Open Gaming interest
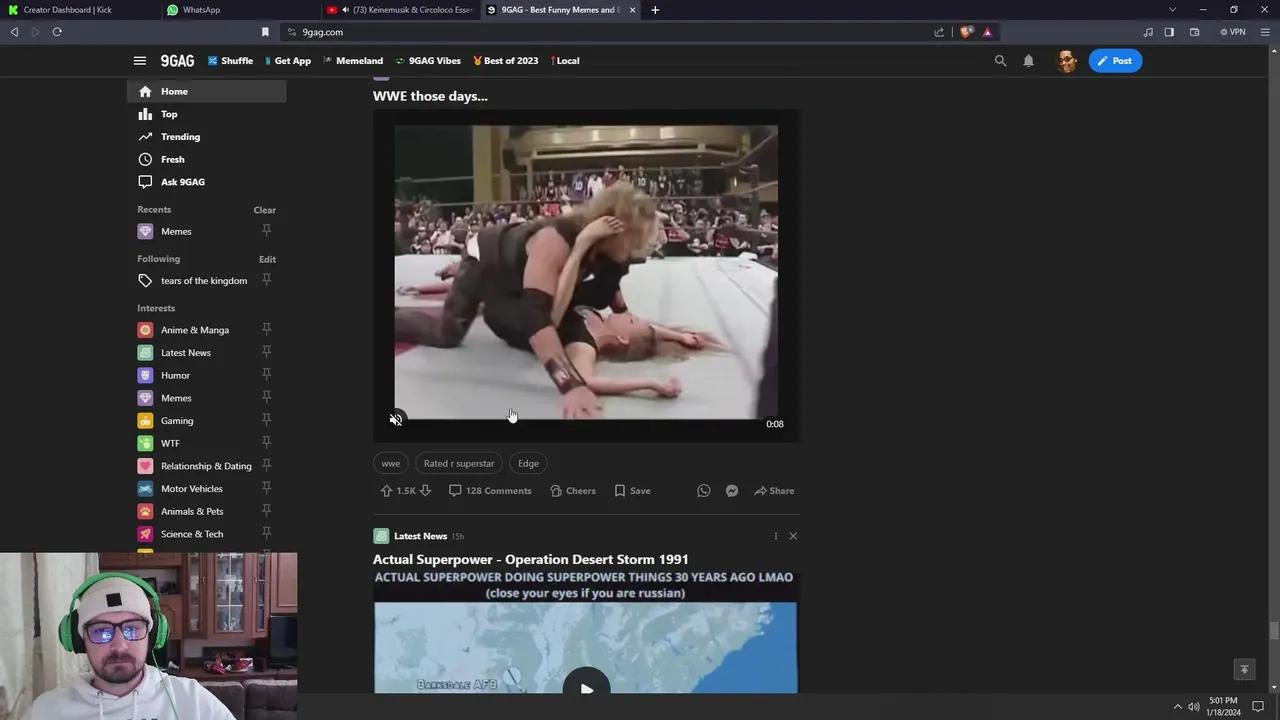The width and height of the screenshot is (1280, 720). (177, 421)
